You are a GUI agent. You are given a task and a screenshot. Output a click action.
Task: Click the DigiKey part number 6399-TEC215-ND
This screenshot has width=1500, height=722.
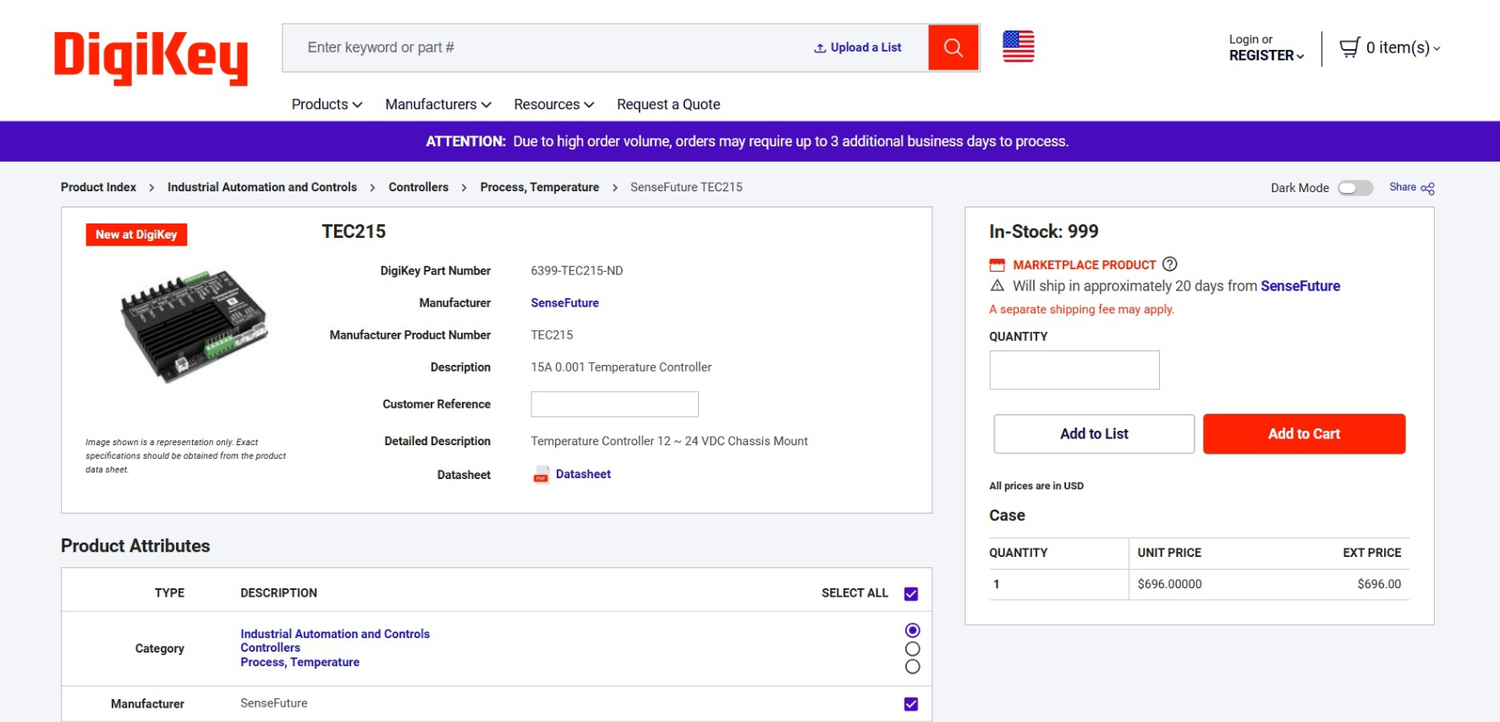click(577, 271)
